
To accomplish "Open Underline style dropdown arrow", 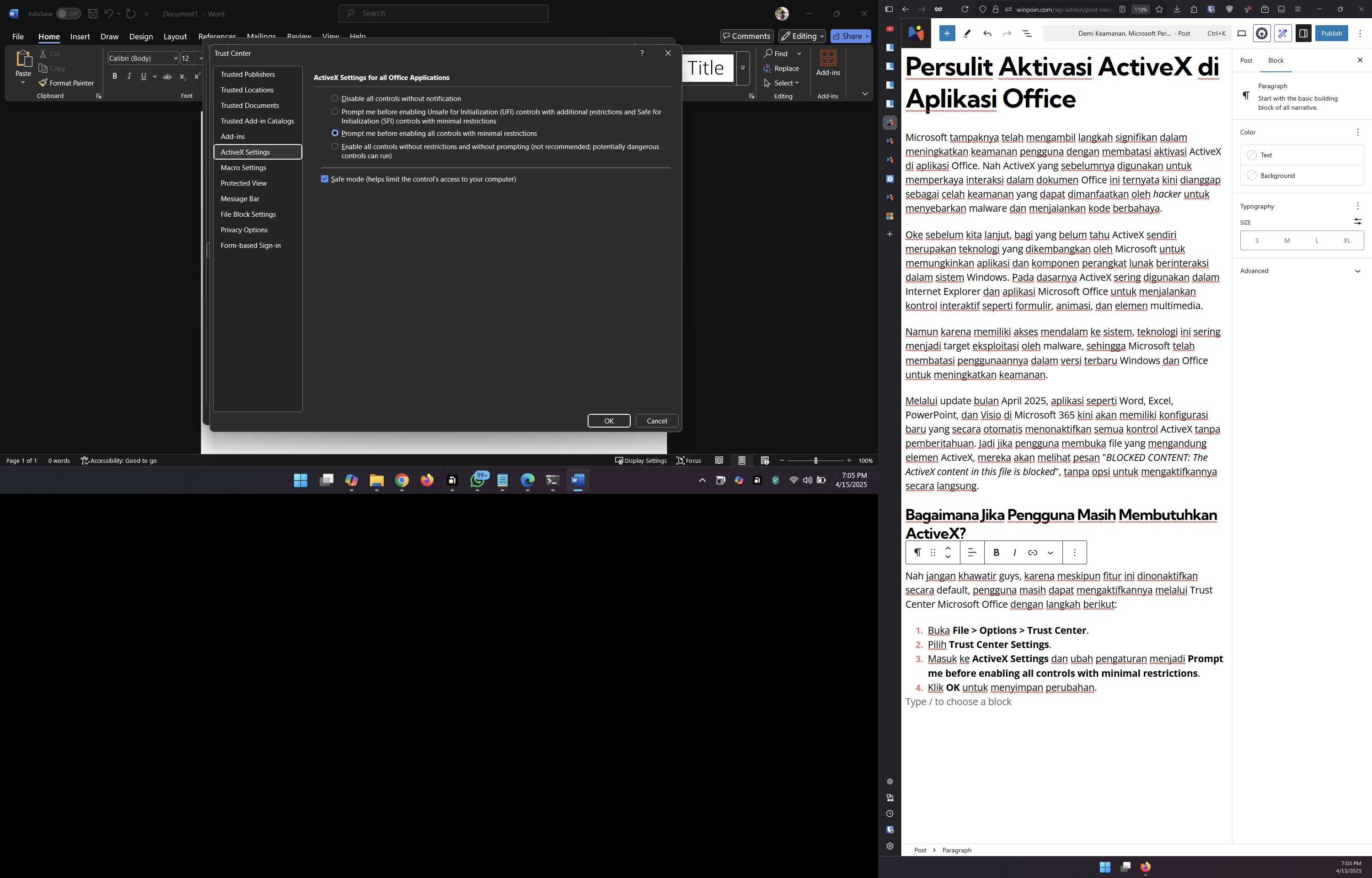I will pyautogui.click(x=155, y=76).
